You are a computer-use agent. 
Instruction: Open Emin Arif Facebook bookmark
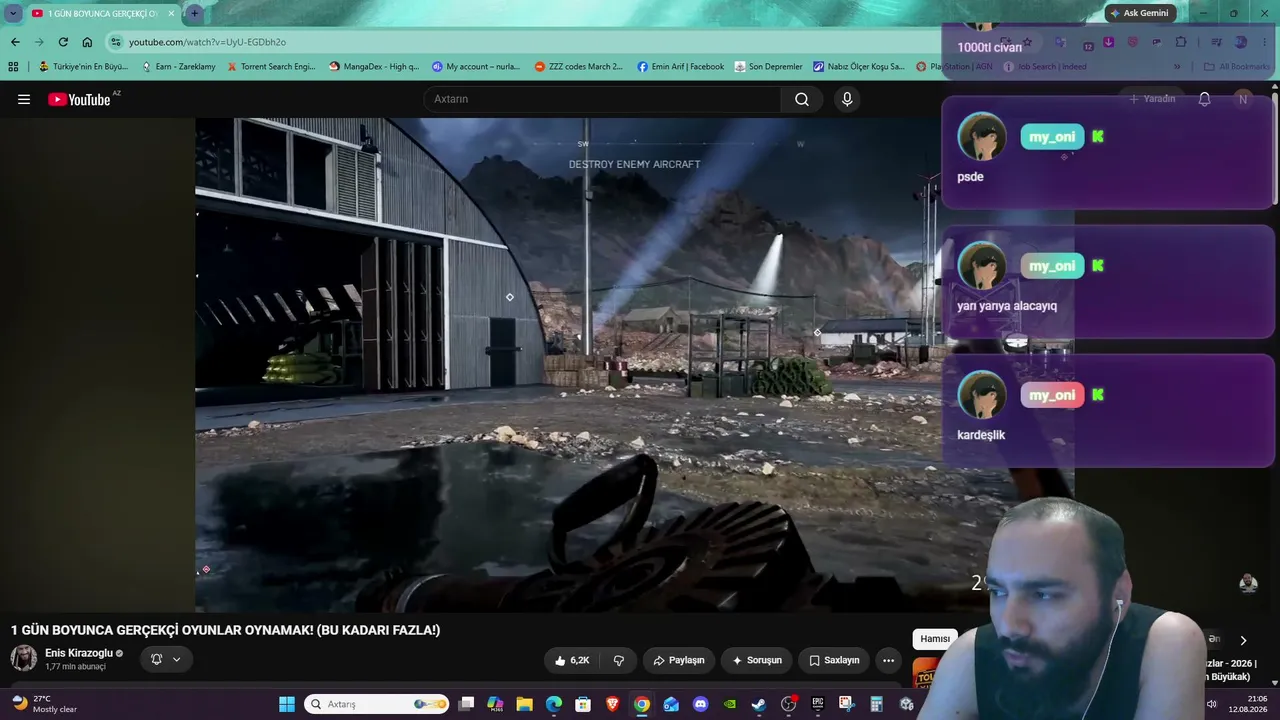click(x=680, y=67)
